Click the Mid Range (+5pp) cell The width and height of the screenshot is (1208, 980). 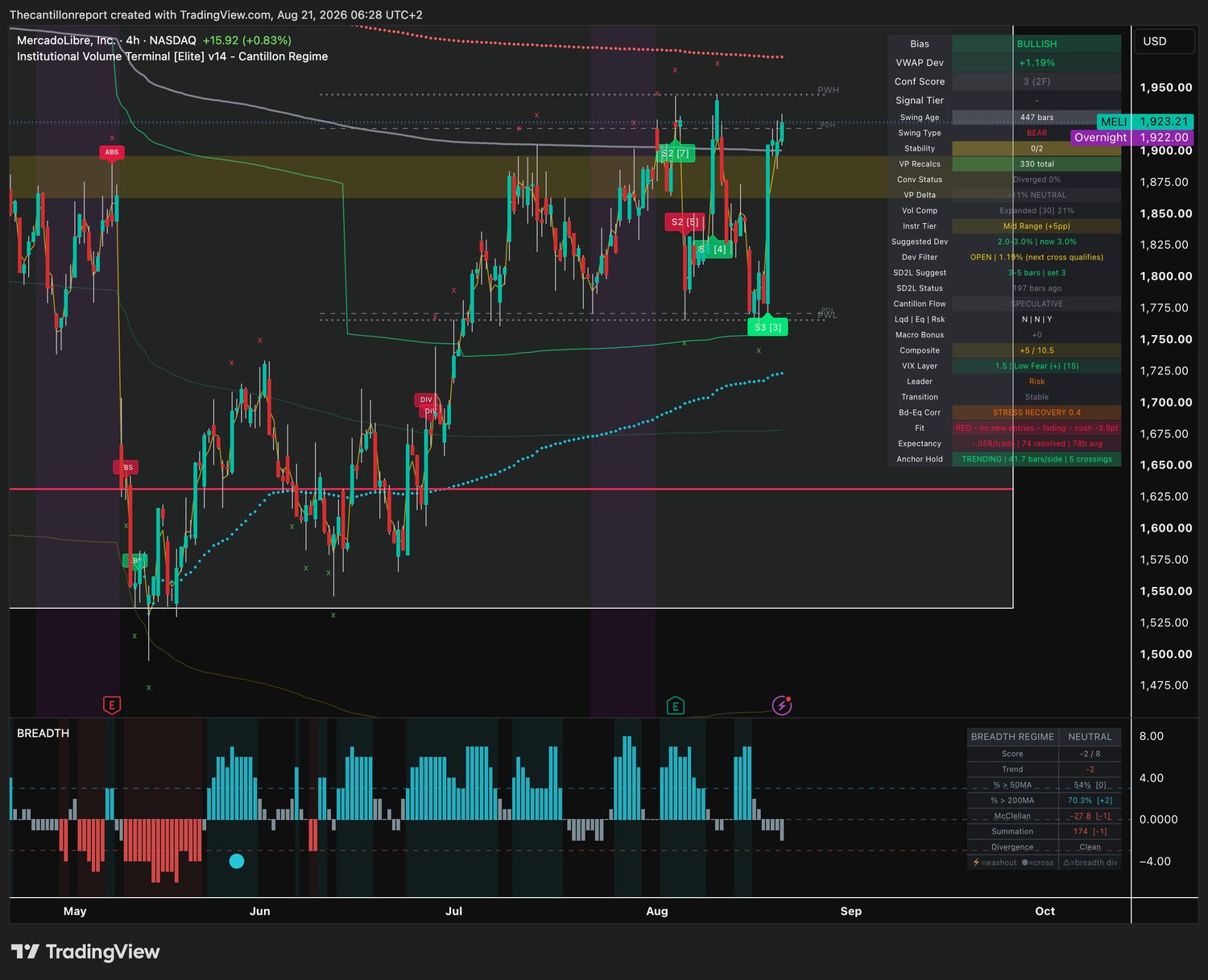tap(1036, 226)
